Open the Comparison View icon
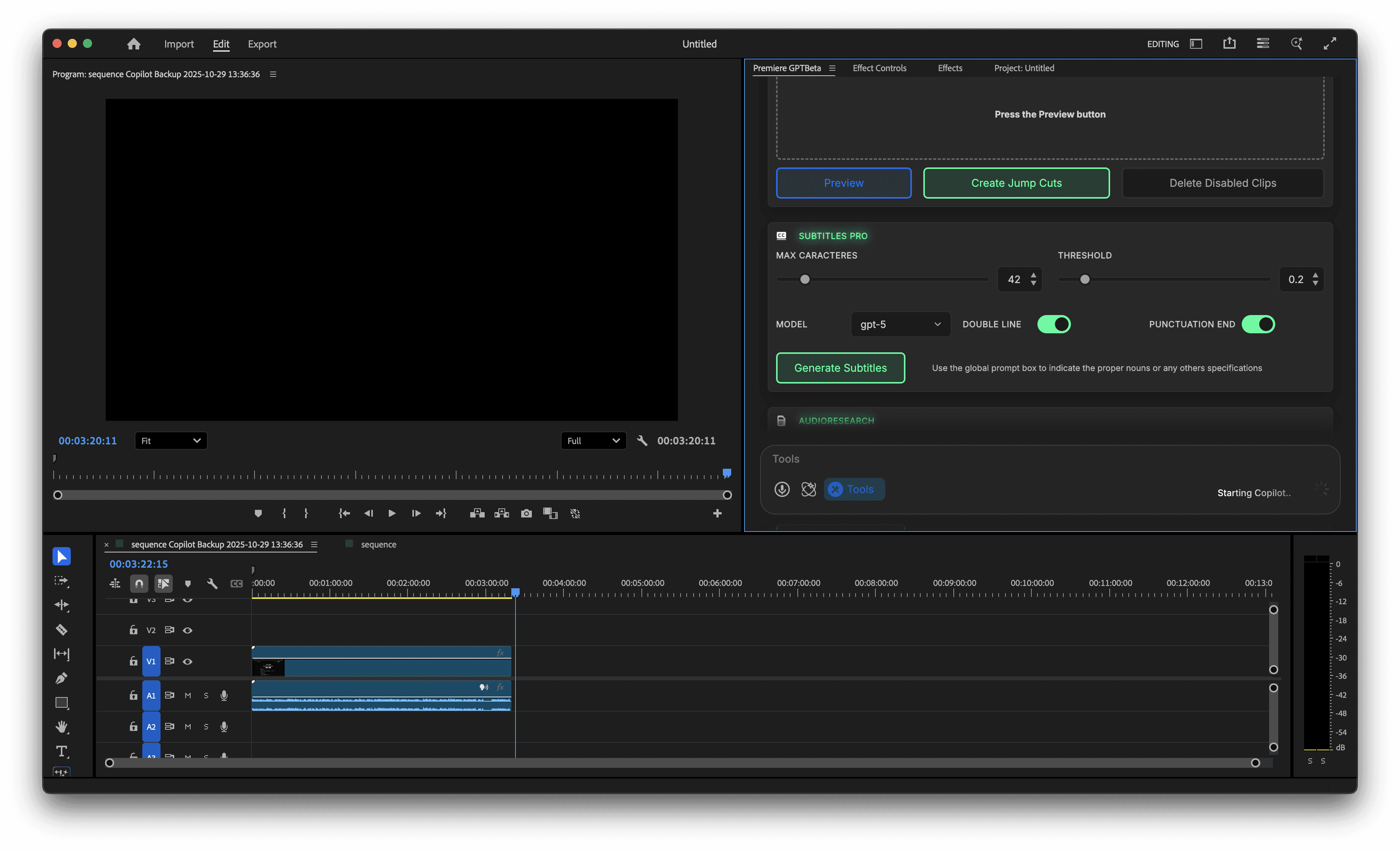1400x850 pixels. (x=550, y=514)
